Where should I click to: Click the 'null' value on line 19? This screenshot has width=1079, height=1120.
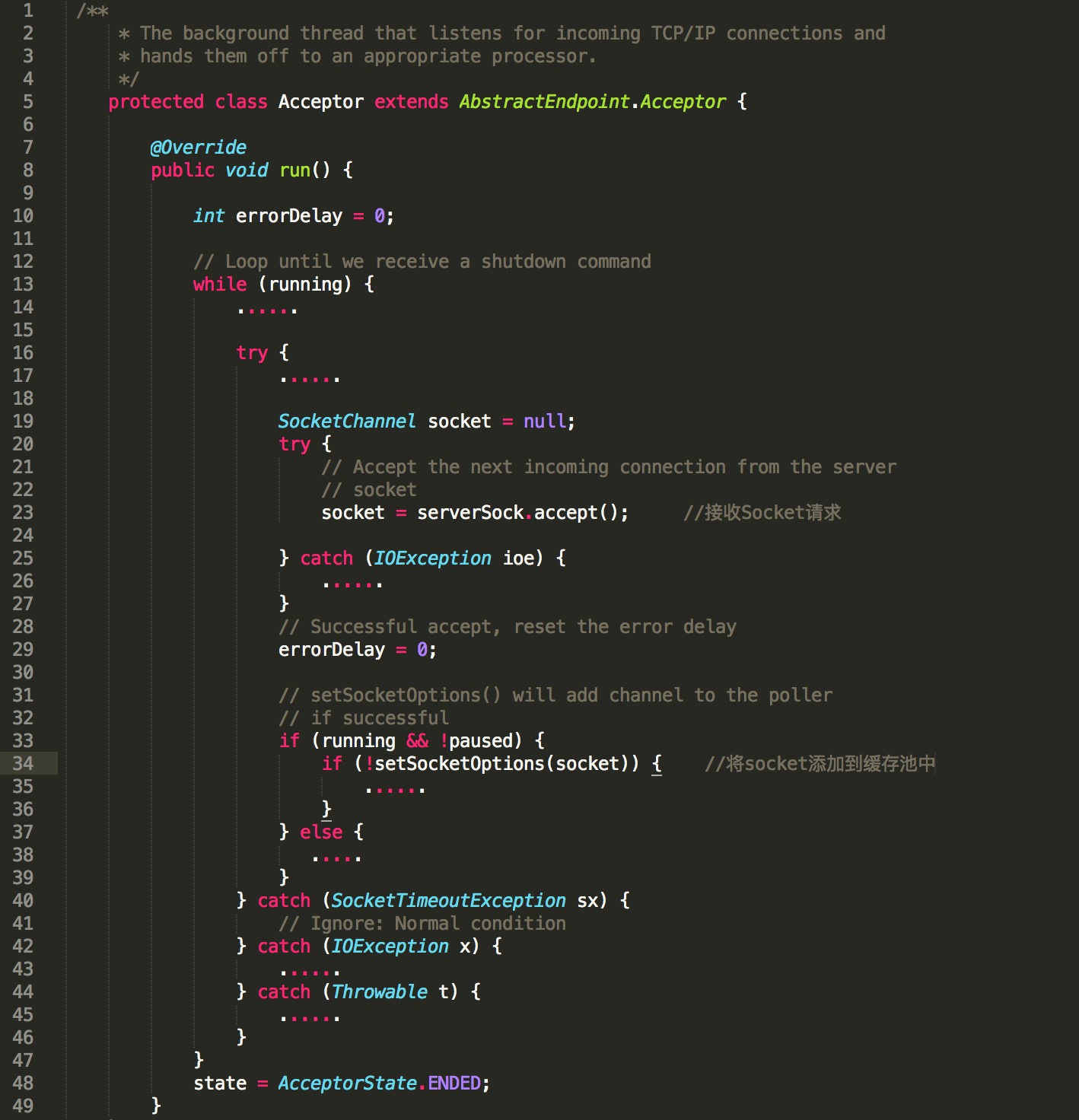[x=544, y=421]
